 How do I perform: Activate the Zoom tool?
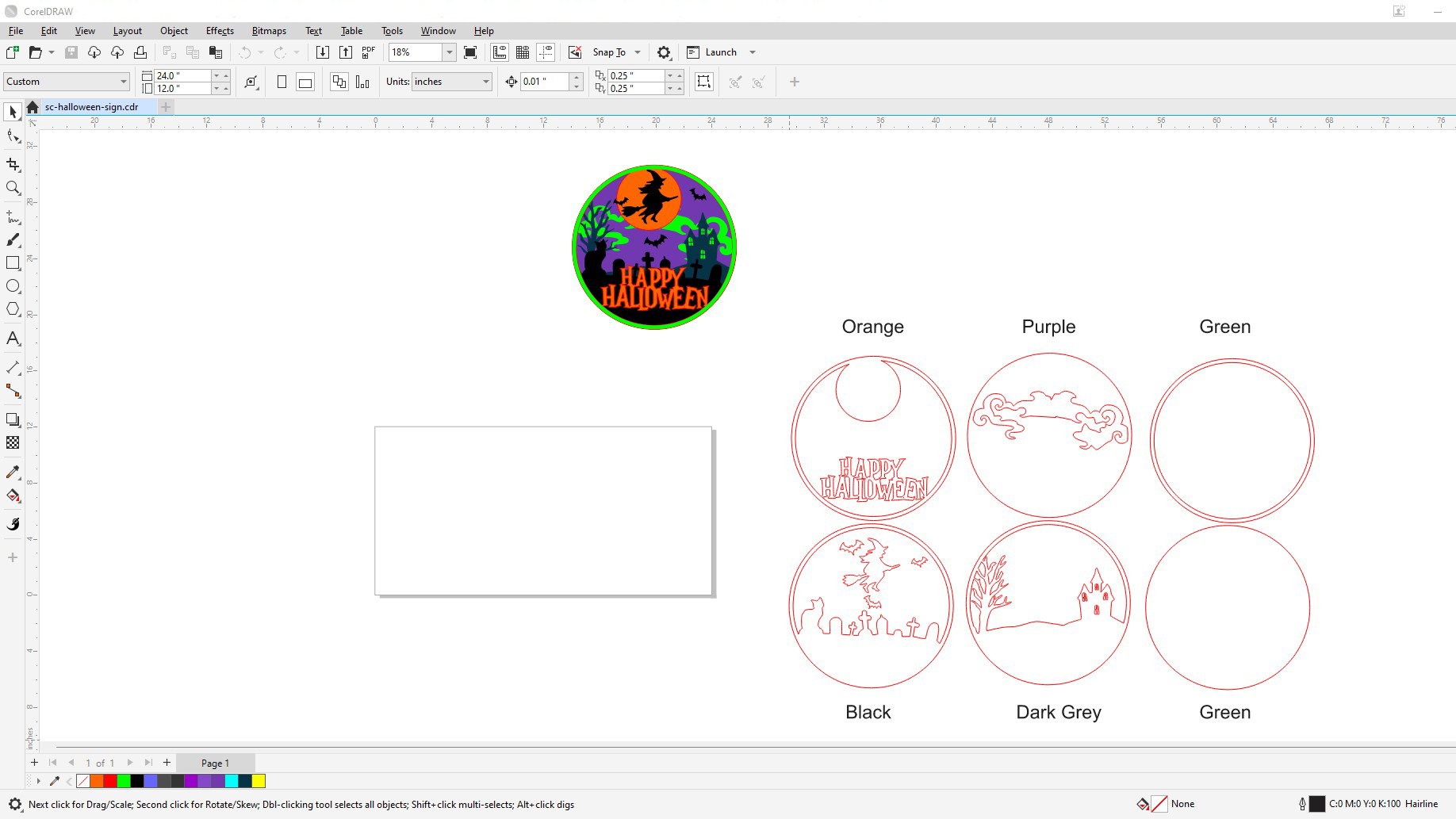pyautogui.click(x=13, y=188)
